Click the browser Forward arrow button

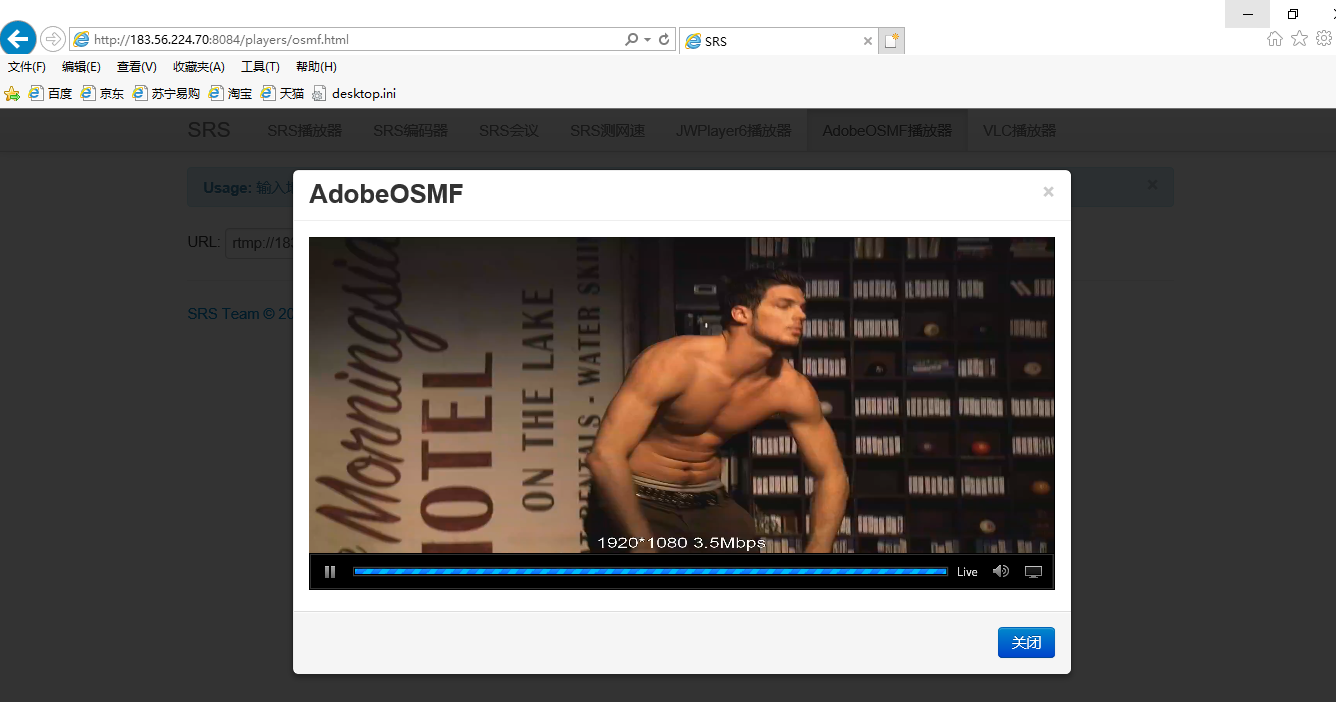[52, 39]
